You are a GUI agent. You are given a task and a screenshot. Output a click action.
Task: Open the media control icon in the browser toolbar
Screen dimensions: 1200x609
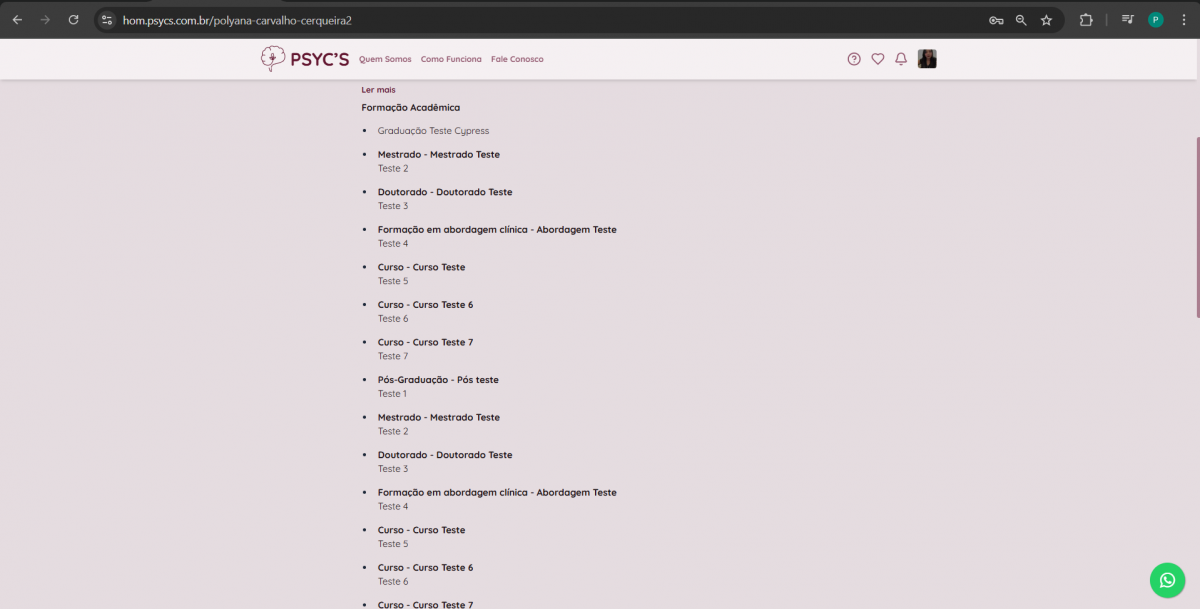pyautogui.click(x=1128, y=20)
